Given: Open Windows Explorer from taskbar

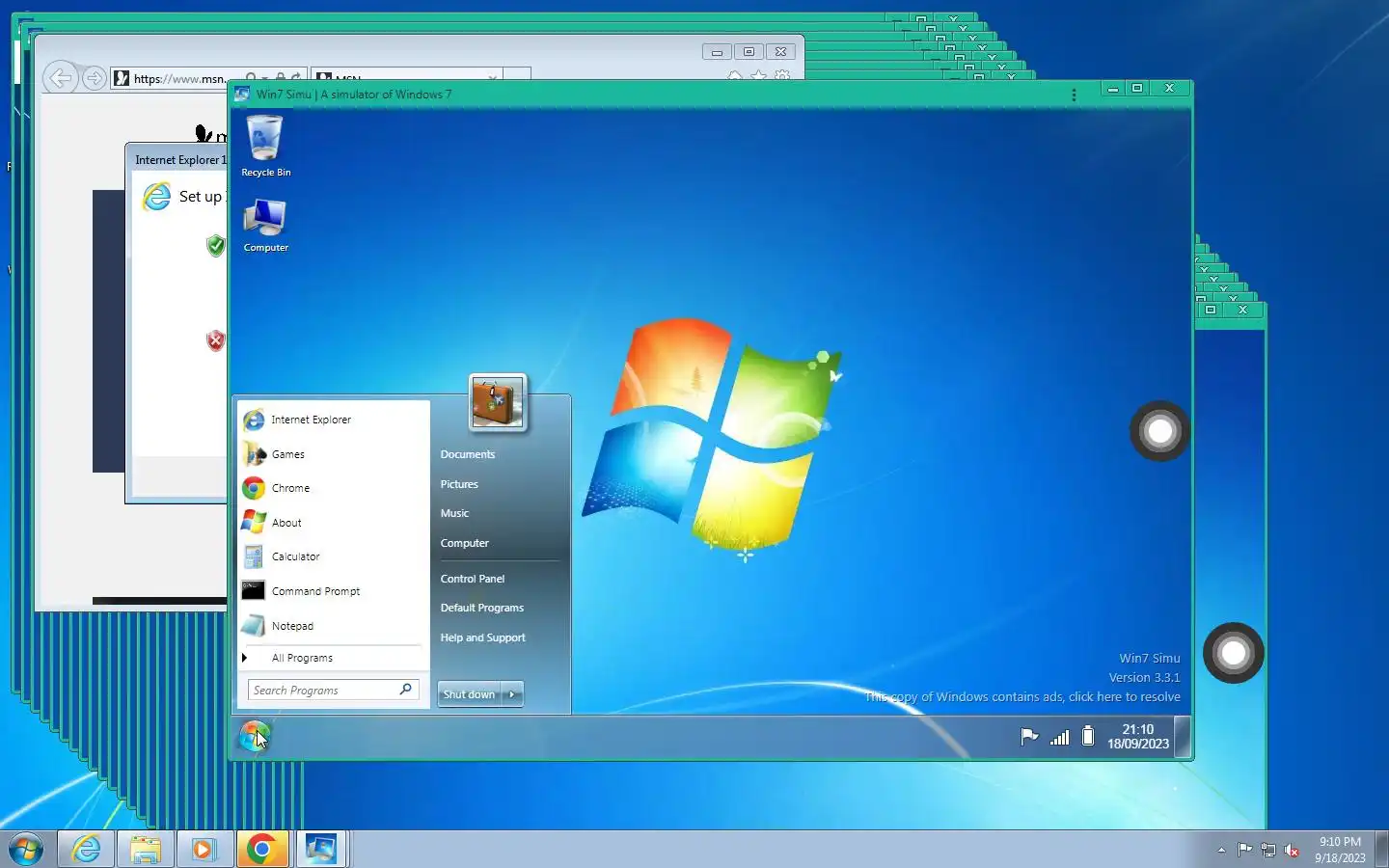Looking at the screenshot, I should coord(145,850).
